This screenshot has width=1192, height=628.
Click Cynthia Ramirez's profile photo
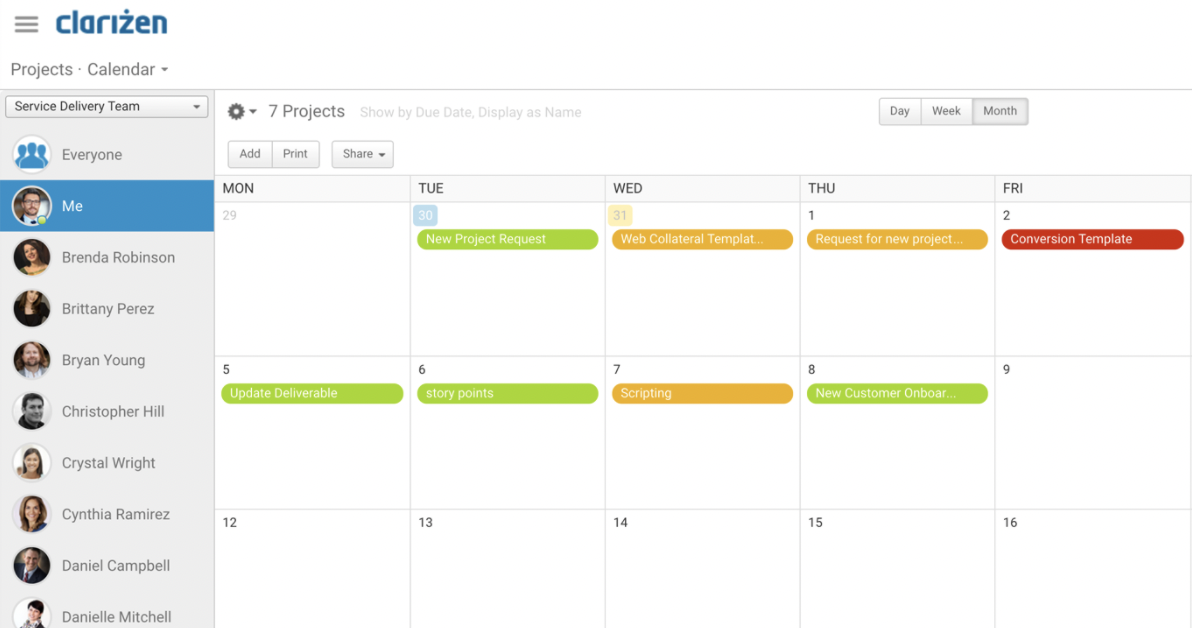[32, 514]
